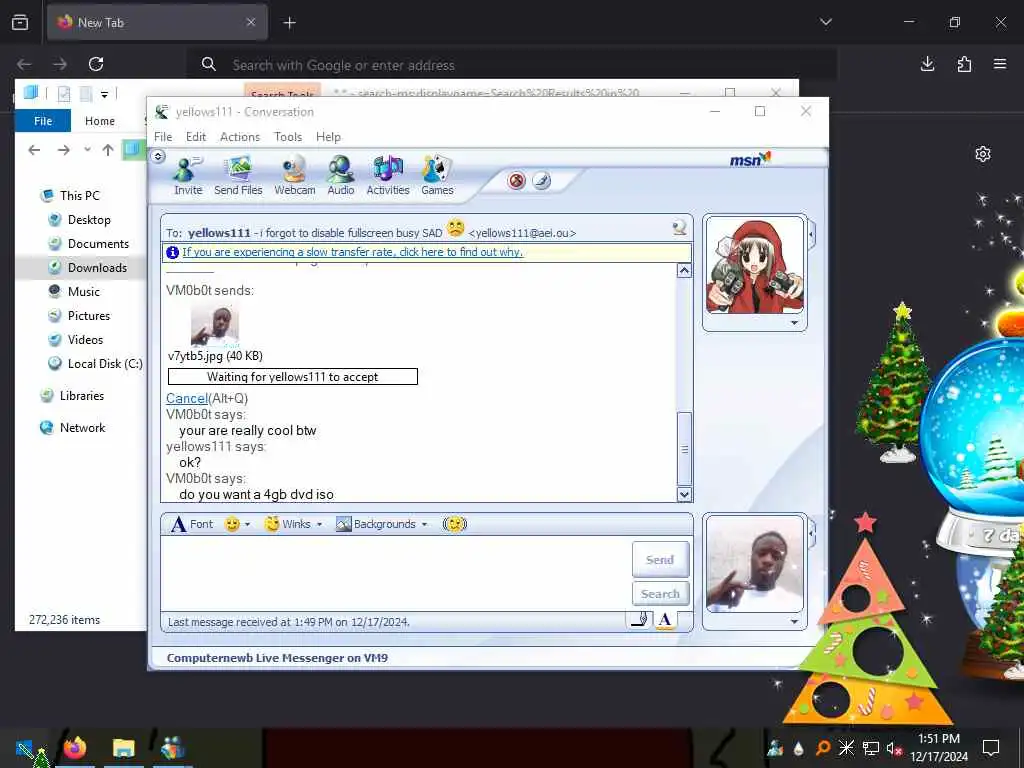The width and height of the screenshot is (1024, 768).
Task: Click the chat scrollbar thumb
Action: pyautogui.click(x=684, y=449)
